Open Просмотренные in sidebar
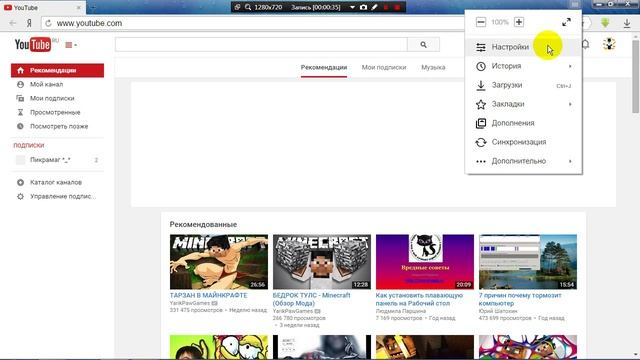 click(55, 112)
